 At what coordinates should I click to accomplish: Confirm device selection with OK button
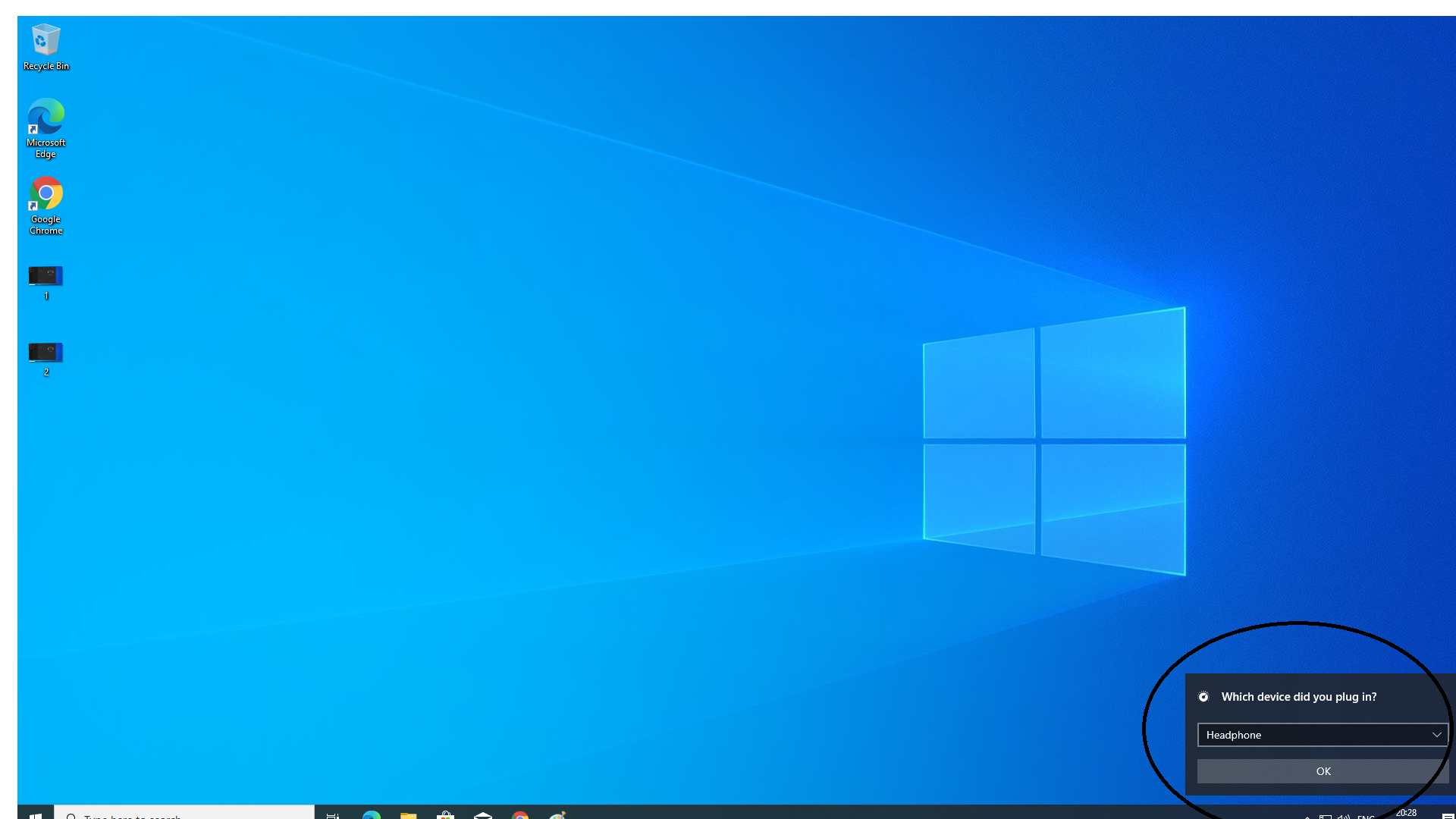coord(1323,771)
